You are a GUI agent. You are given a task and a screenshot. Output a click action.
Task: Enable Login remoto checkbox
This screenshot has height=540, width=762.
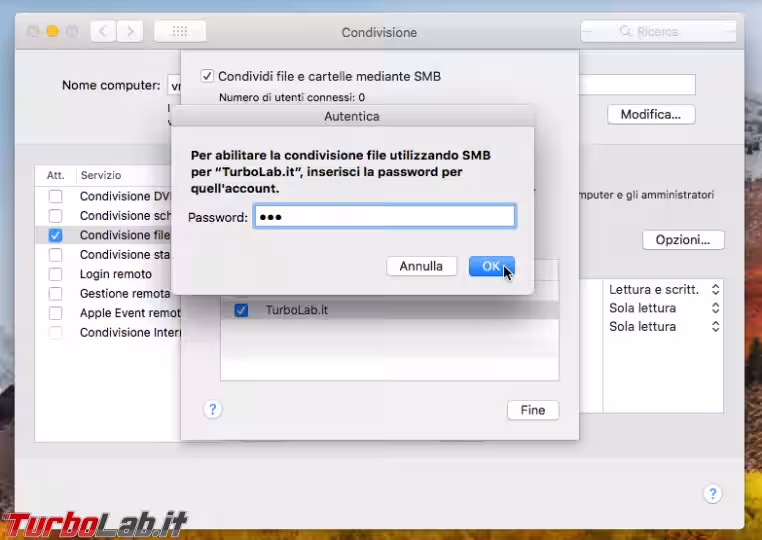point(55,274)
